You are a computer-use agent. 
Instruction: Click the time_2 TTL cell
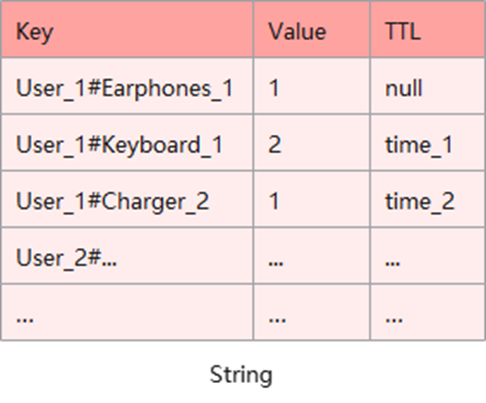tap(428, 199)
